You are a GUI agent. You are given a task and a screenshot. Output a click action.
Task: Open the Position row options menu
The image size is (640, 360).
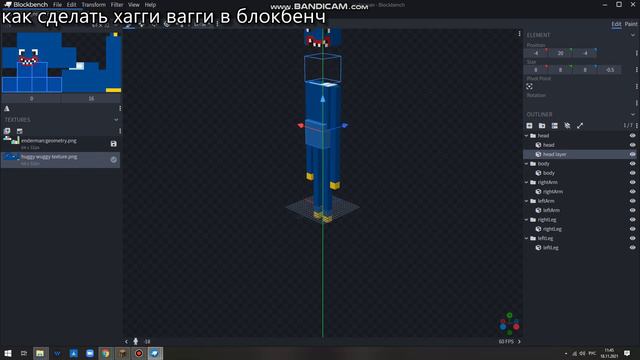637,53
